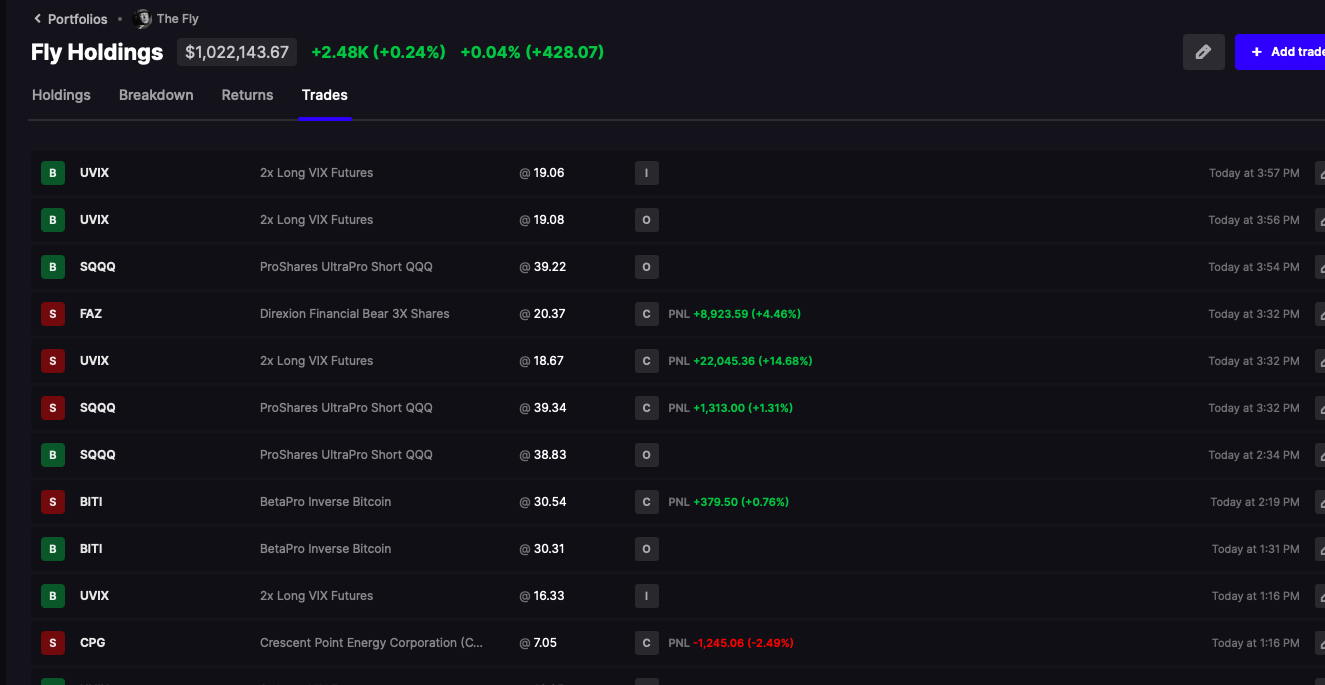Viewport: 1325px width, 685px height.
Task: Click C tag on FAZ trade
Action: tap(647, 314)
